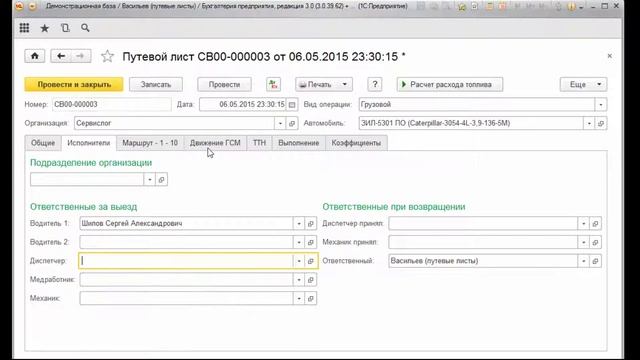Show document postings Дт/Кт icon

[273, 84]
